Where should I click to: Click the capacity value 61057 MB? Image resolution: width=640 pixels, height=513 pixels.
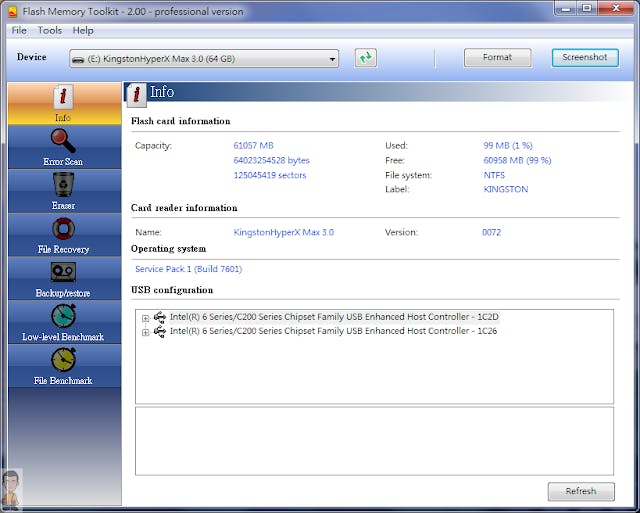tap(253, 145)
